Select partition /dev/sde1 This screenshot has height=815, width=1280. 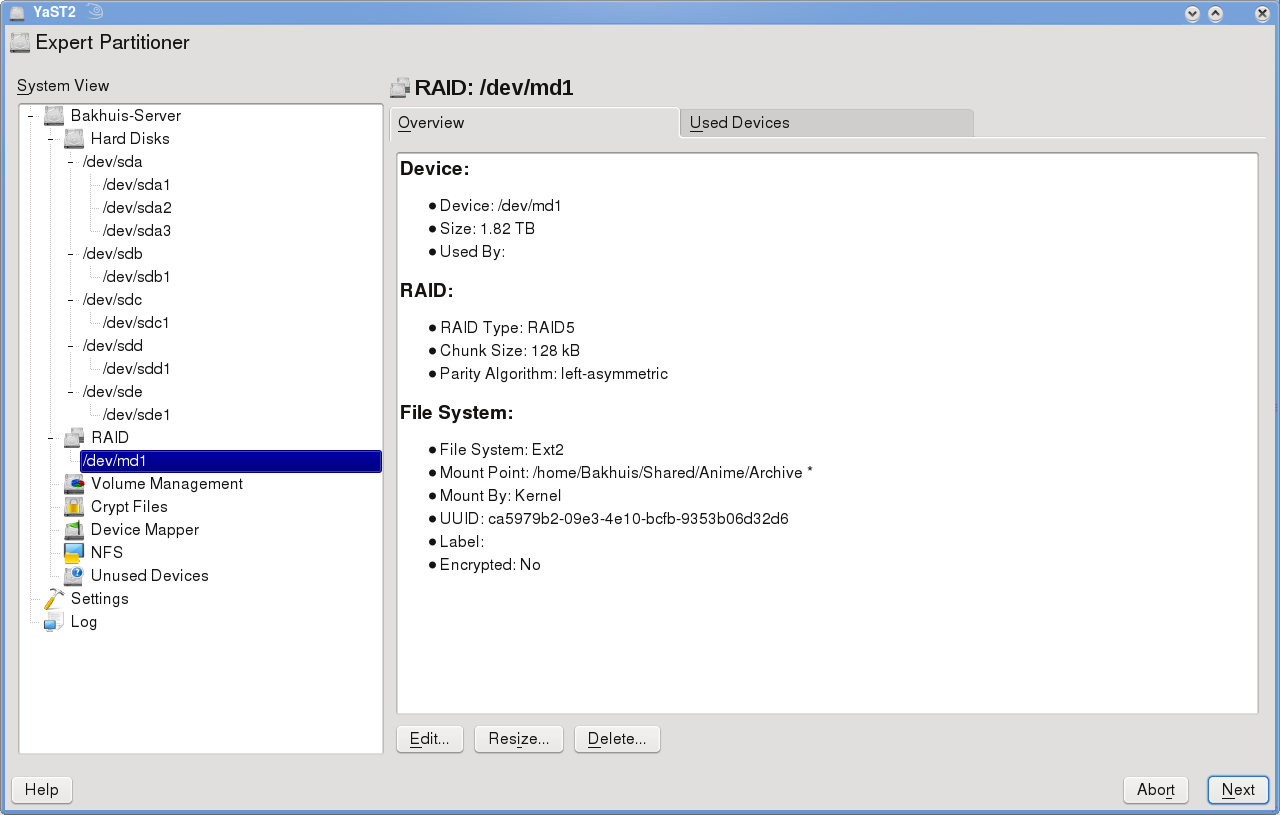coord(137,415)
